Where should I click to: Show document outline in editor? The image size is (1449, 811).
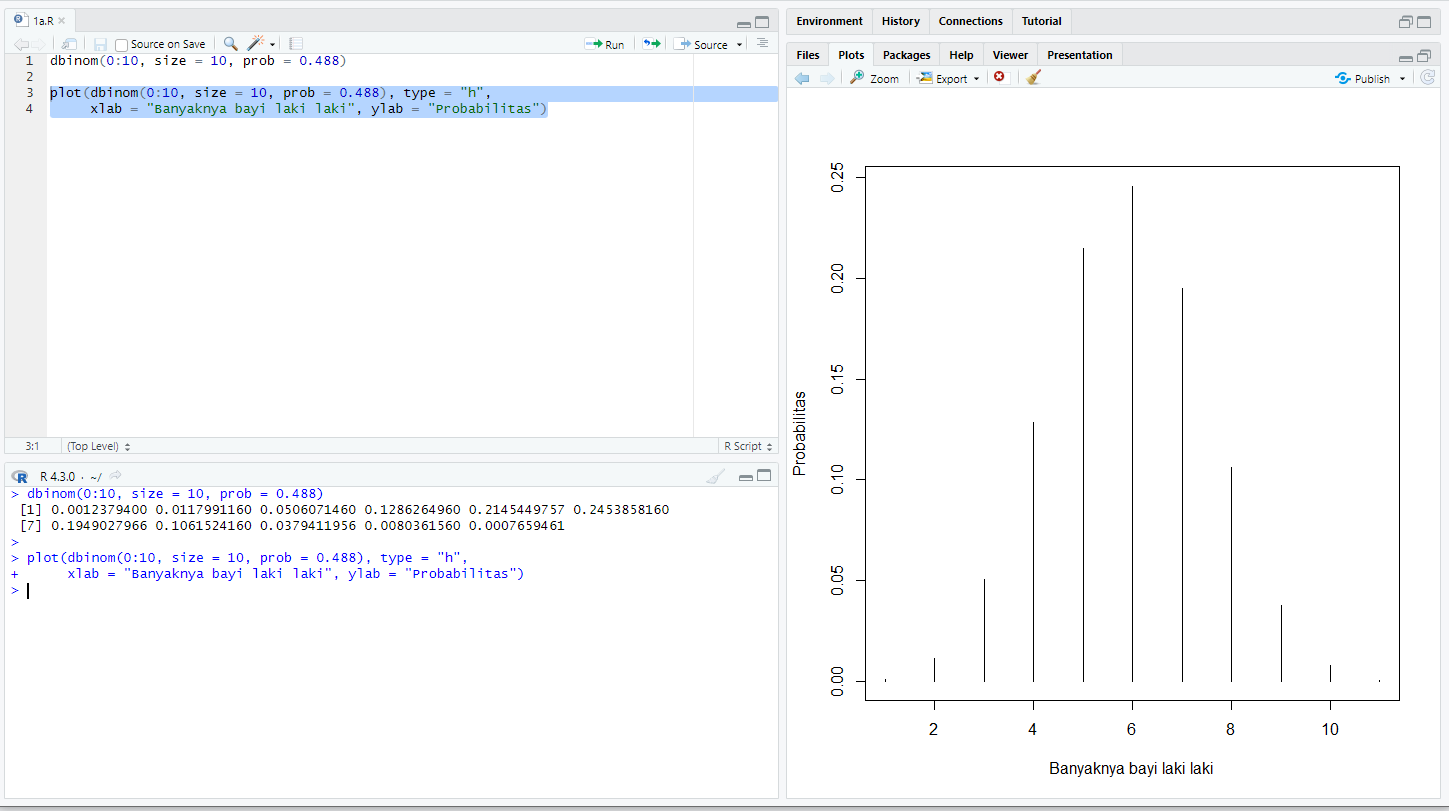[x=763, y=43]
